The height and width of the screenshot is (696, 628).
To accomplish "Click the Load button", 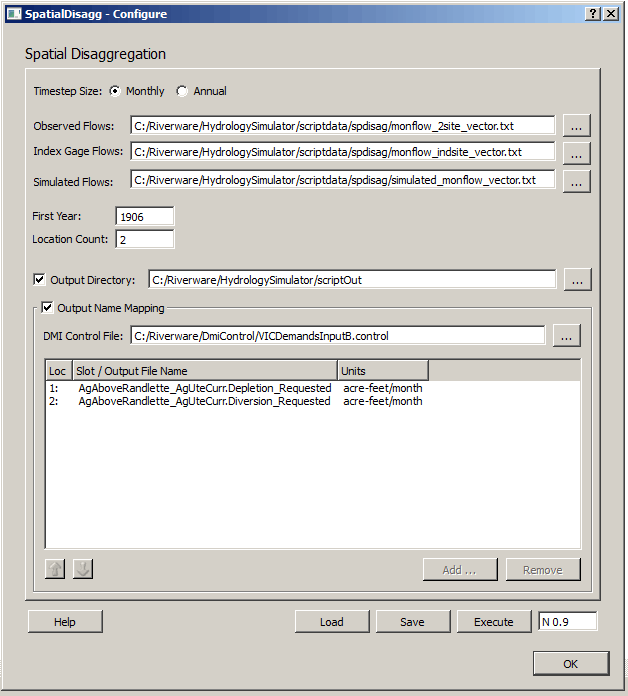I will (x=332, y=621).
